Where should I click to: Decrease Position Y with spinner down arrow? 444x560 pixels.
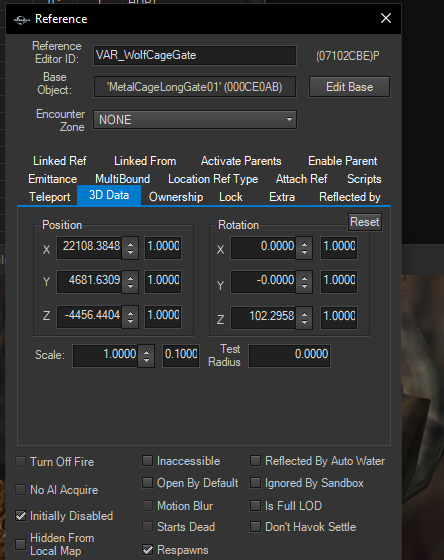coord(130,287)
